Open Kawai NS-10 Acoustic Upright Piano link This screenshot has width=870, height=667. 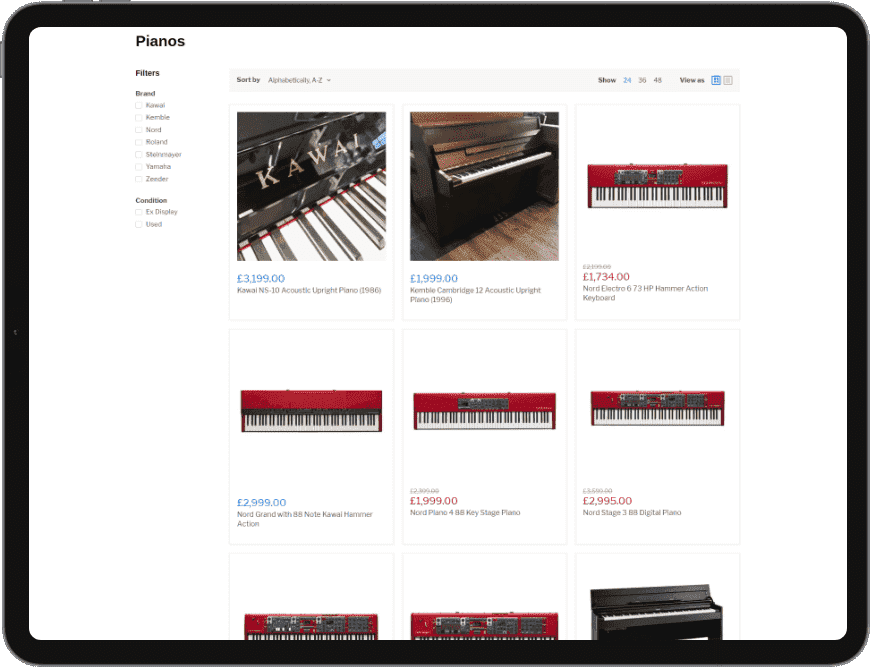pos(308,291)
